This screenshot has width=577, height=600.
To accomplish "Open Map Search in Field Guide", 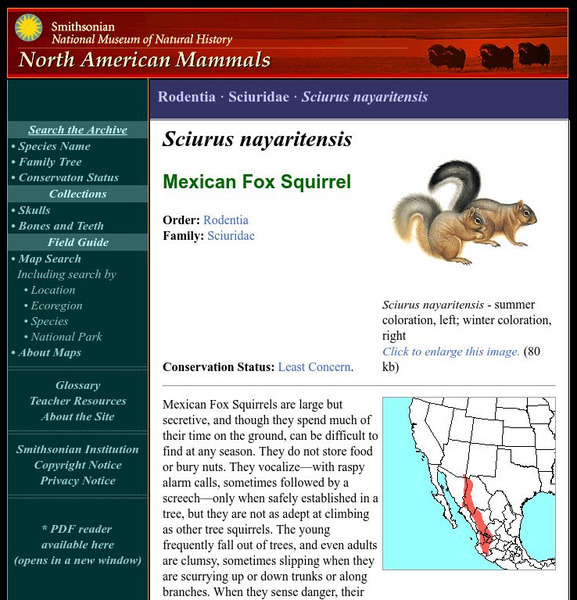I will (50, 259).
